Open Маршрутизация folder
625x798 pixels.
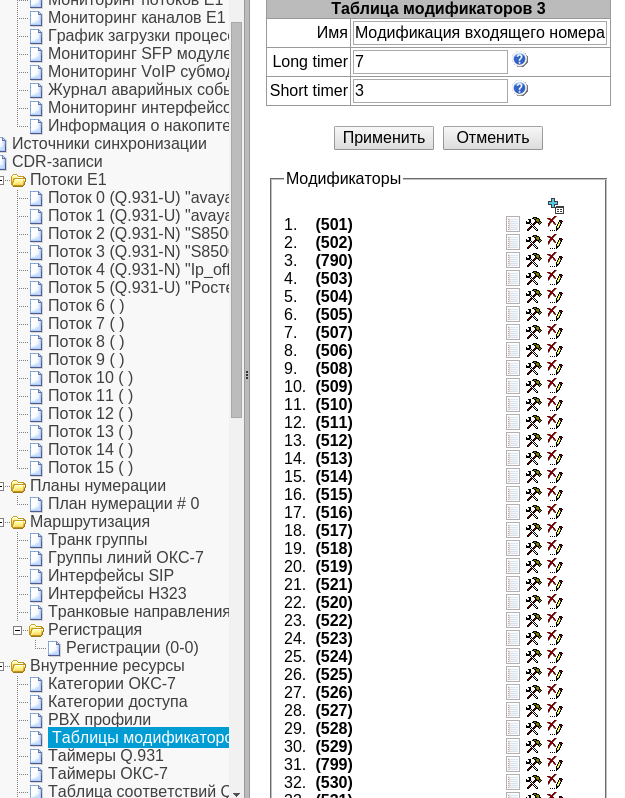(90, 522)
